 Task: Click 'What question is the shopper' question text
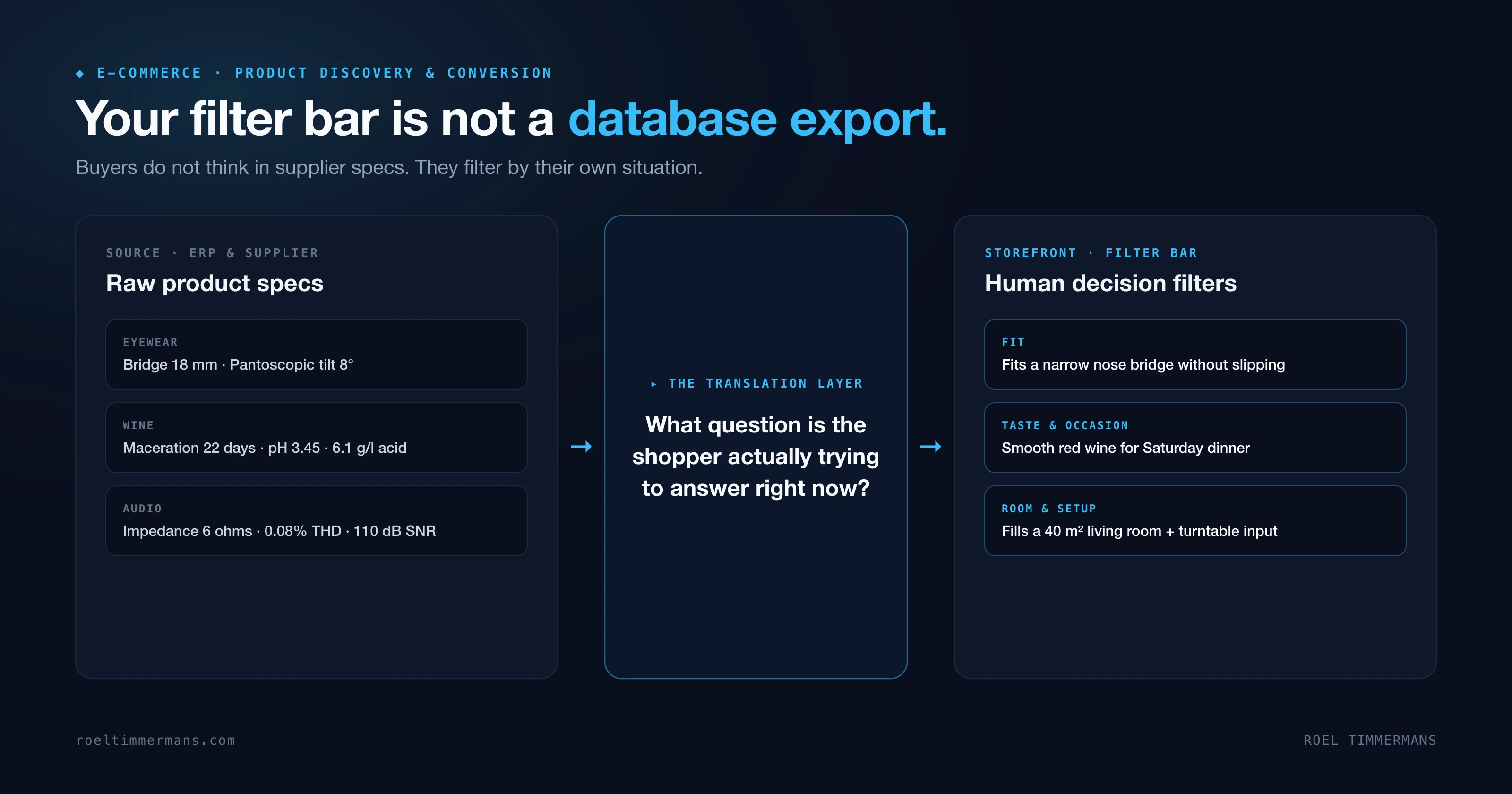click(x=756, y=457)
